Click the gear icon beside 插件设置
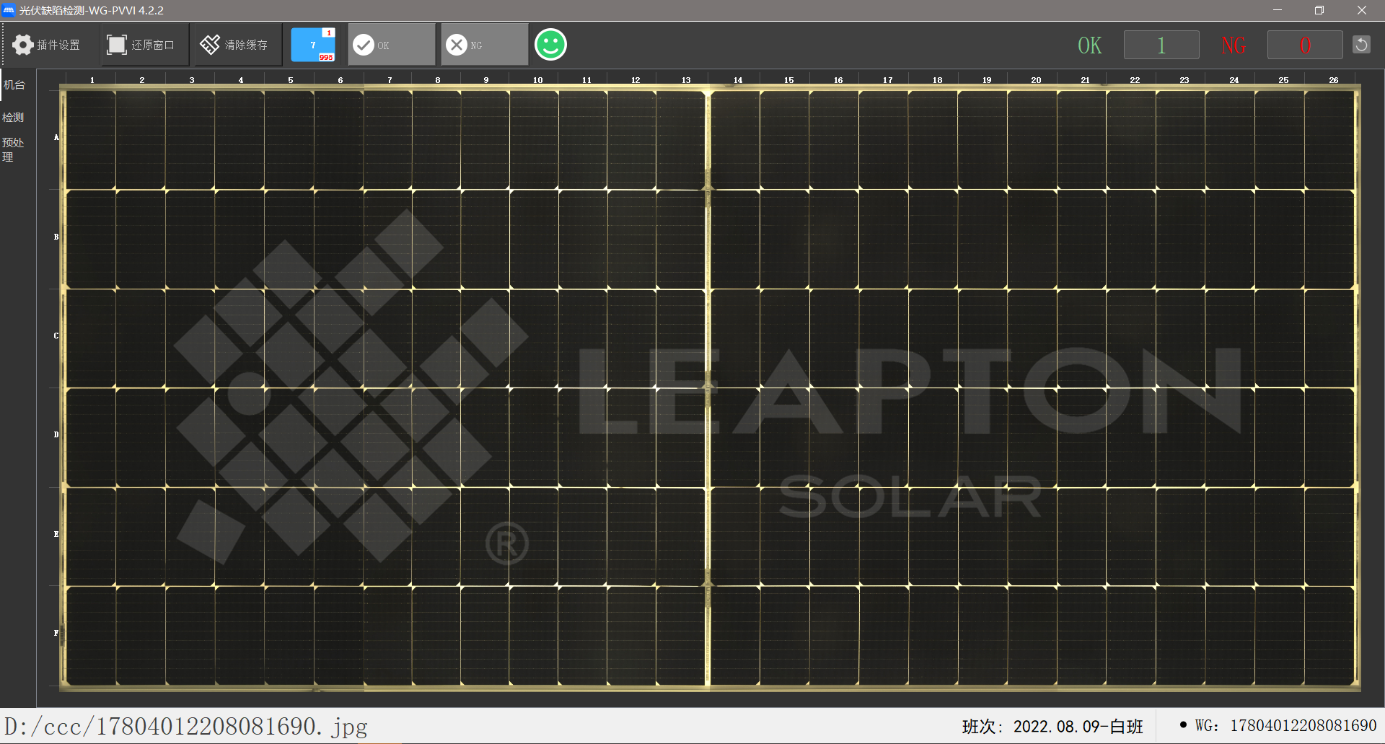1385x744 pixels. (x=22, y=45)
